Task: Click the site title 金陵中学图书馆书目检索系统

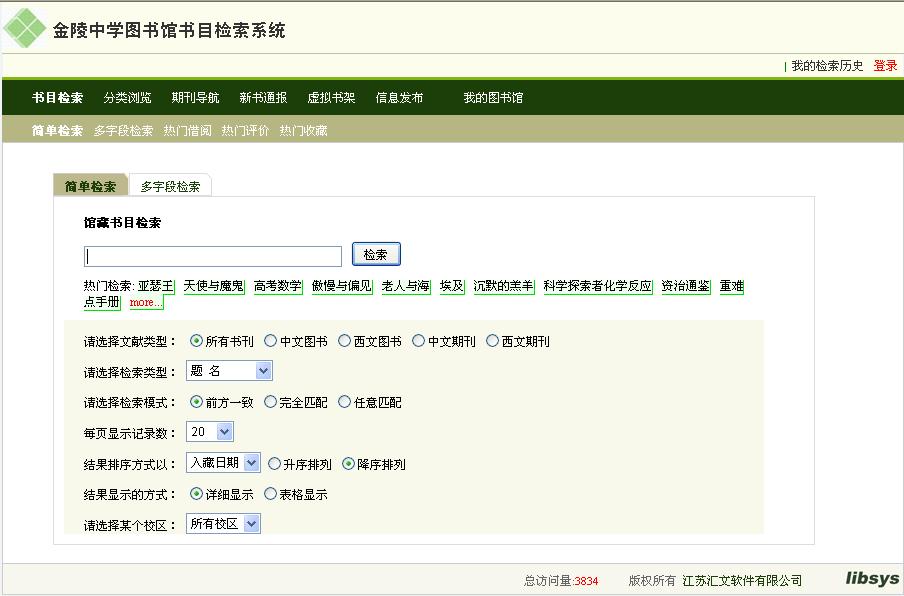Action: tap(169, 30)
